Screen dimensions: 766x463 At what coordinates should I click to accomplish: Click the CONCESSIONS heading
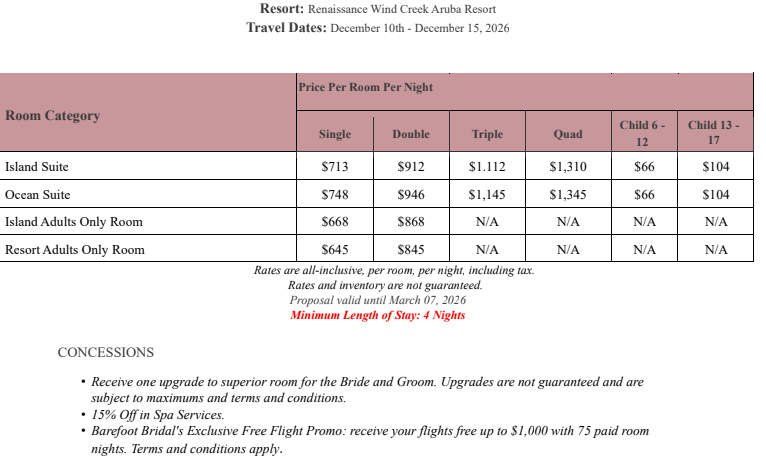click(x=106, y=352)
